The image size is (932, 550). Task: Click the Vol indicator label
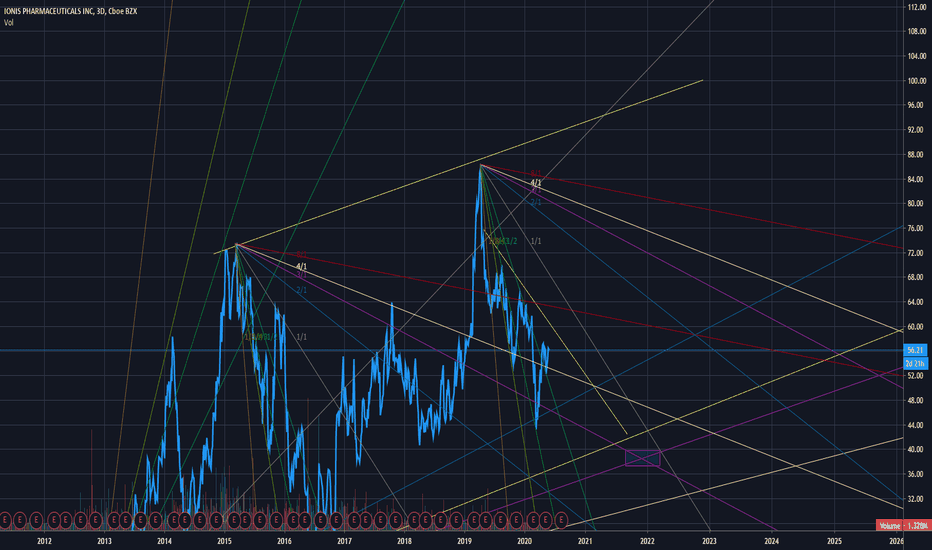8,23
